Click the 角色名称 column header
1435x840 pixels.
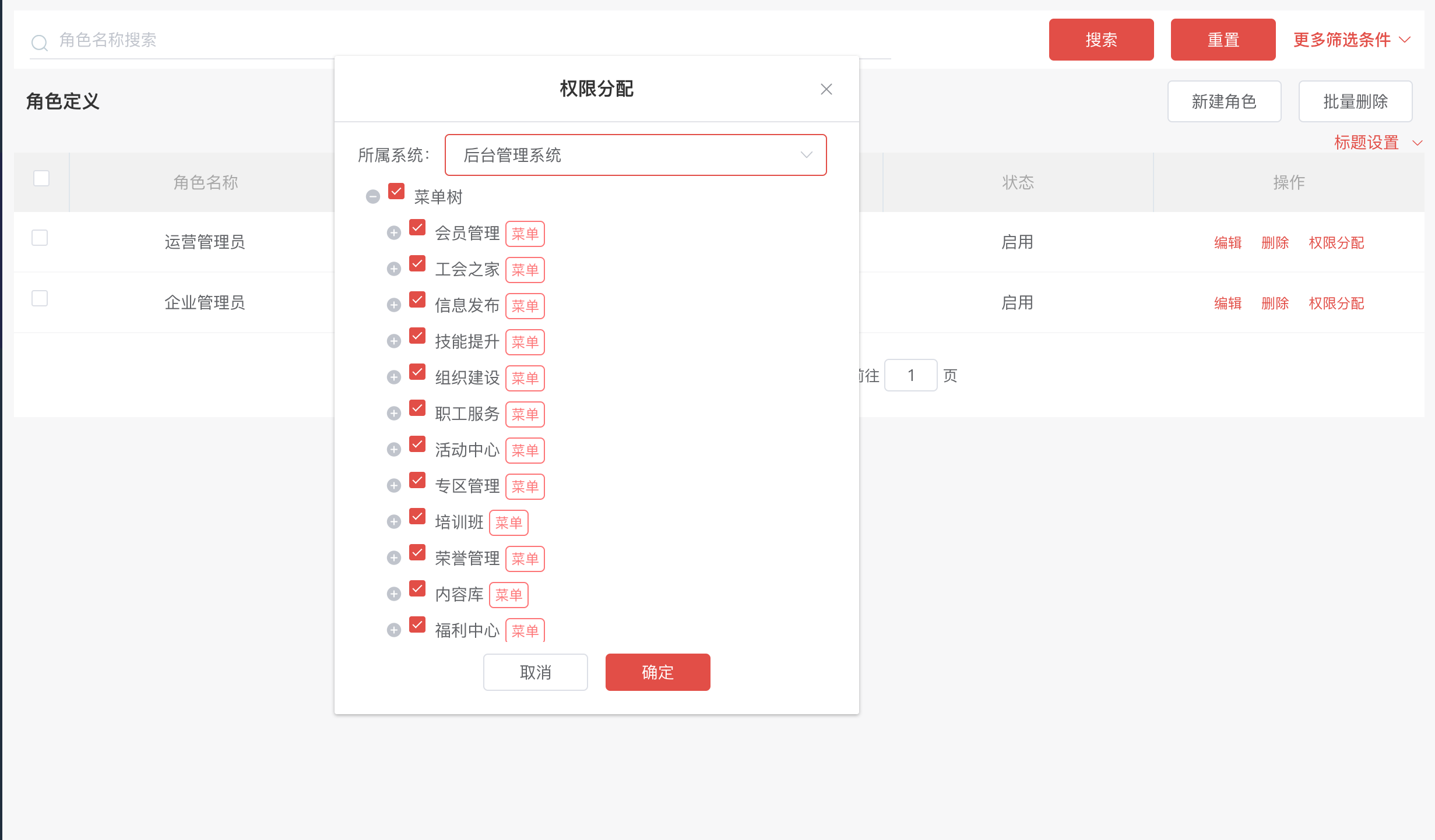click(x=205, y=182)
